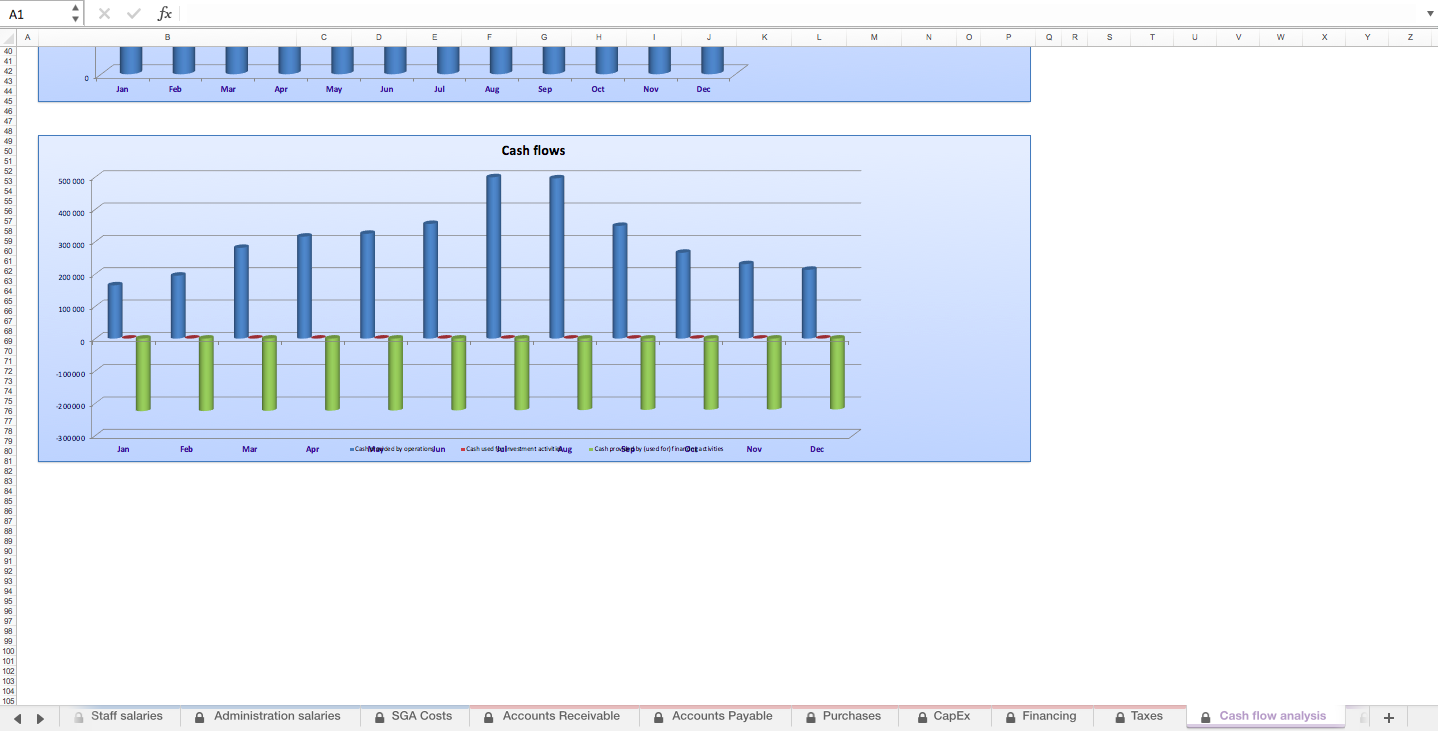The height and width of the screenshot is (731, 1438).
Task: Select column B by clicking its header
Action: [167, 37]
